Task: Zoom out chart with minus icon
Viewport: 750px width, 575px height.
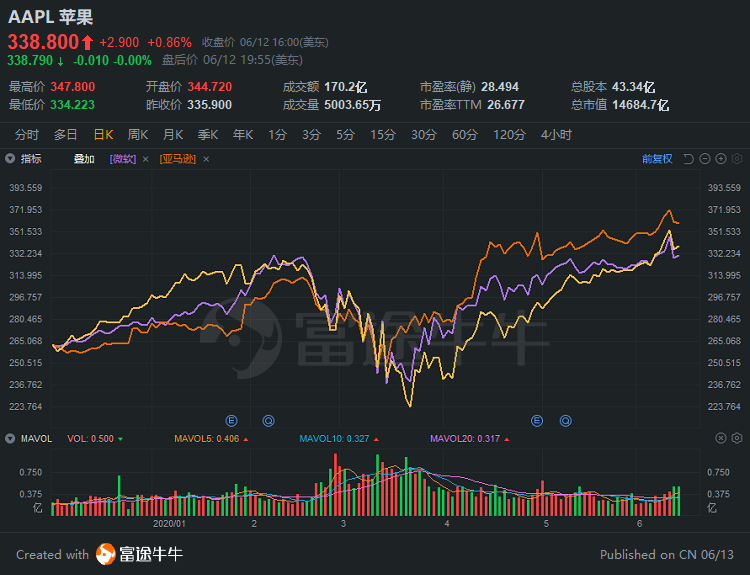Action: point(705,159)
